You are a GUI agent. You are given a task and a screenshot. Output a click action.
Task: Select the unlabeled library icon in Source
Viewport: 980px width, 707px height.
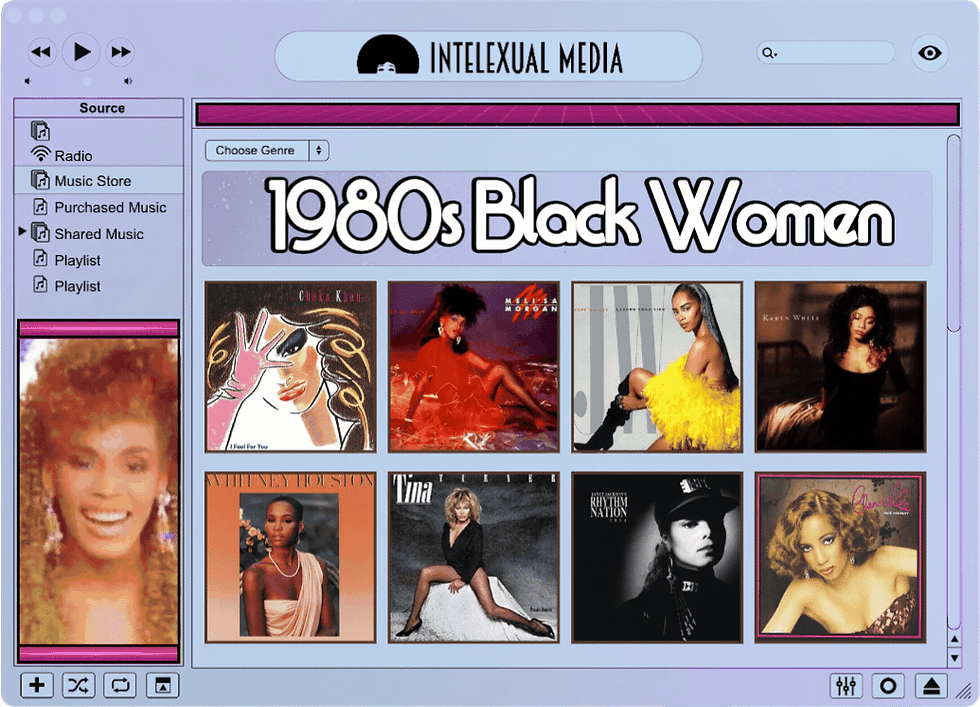coord(40,131)
